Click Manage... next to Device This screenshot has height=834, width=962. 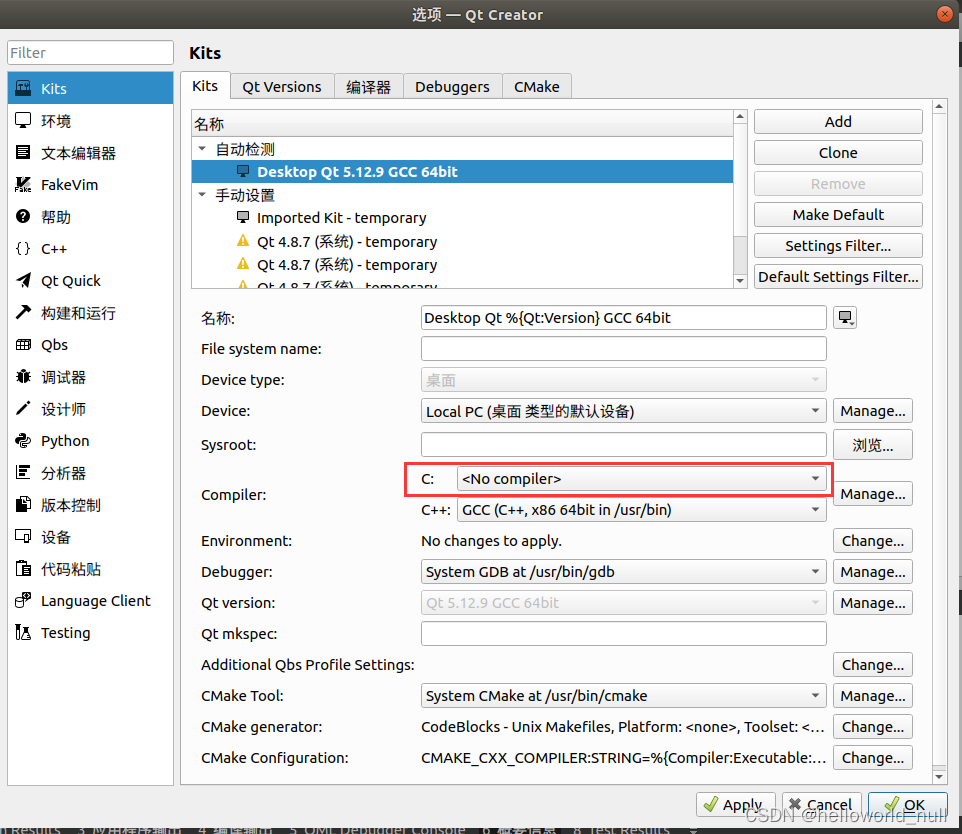click(x=872, y=411)
